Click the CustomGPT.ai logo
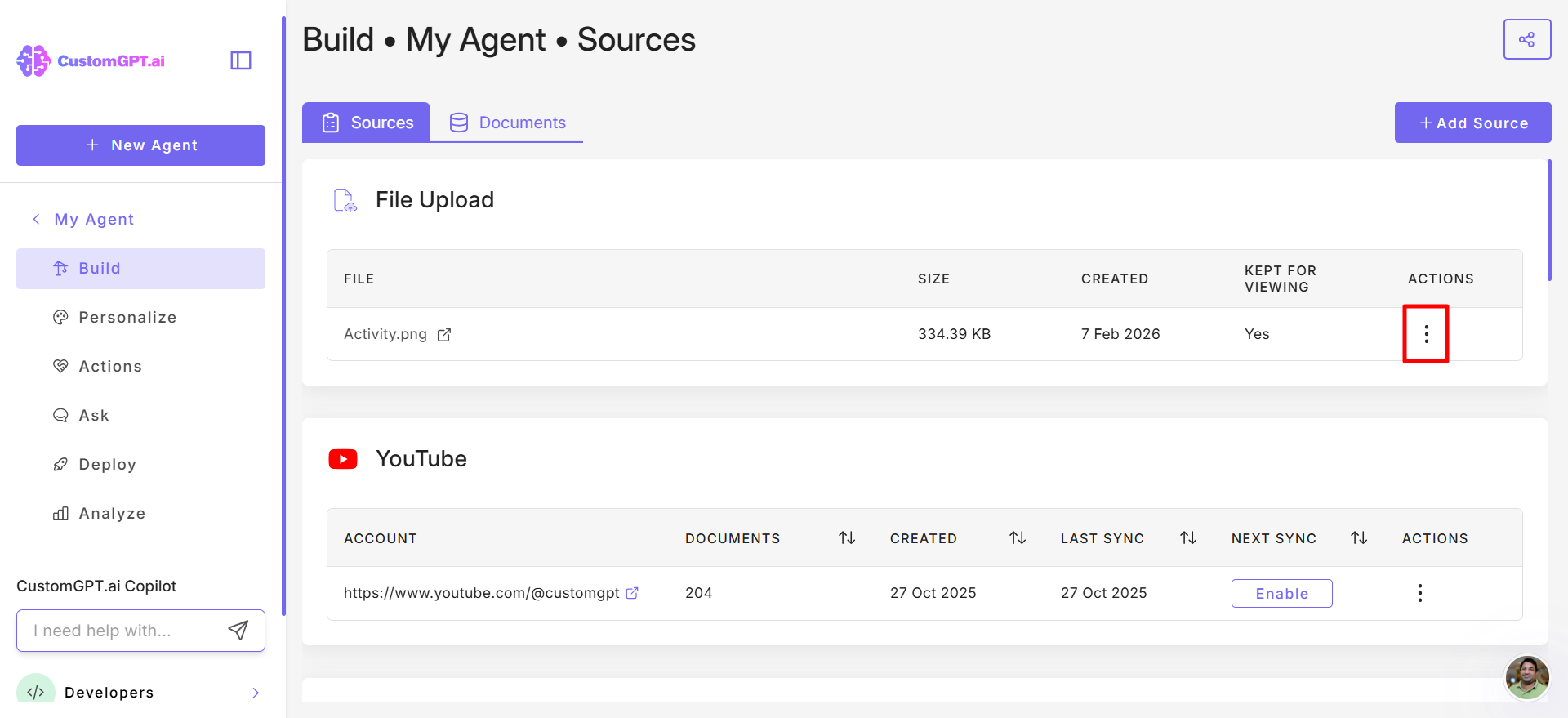The width and height of the screenshot is (1568, 718). click(91, 60)
